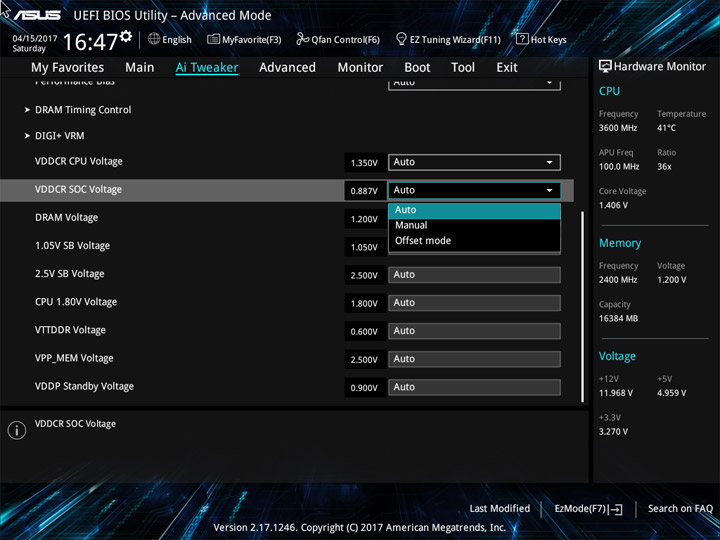Select Manual option in dropdown list

click(x=474, y=225)
